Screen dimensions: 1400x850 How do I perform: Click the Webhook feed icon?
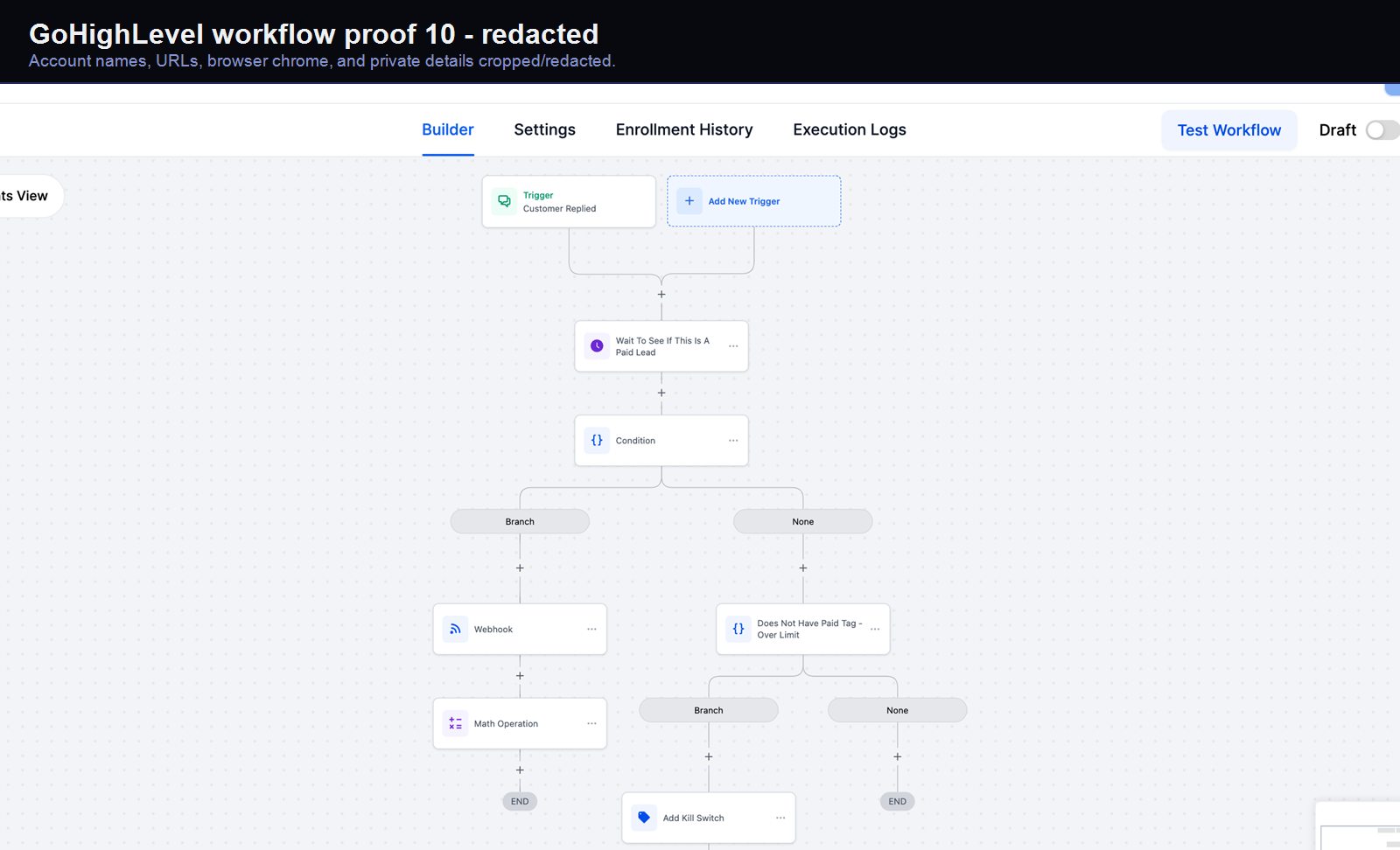click(x=455, y=630)
